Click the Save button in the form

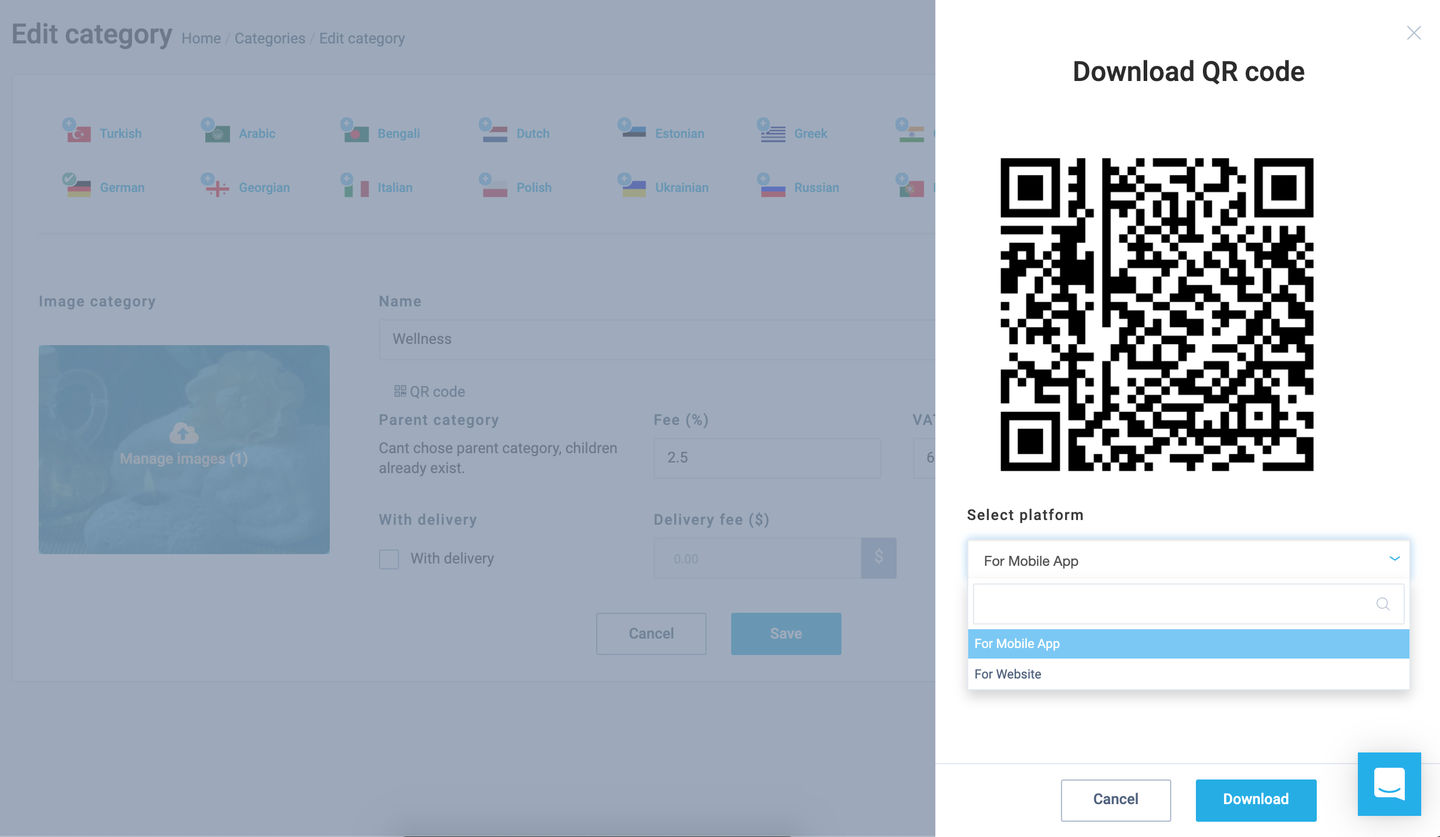pos(786,633)
